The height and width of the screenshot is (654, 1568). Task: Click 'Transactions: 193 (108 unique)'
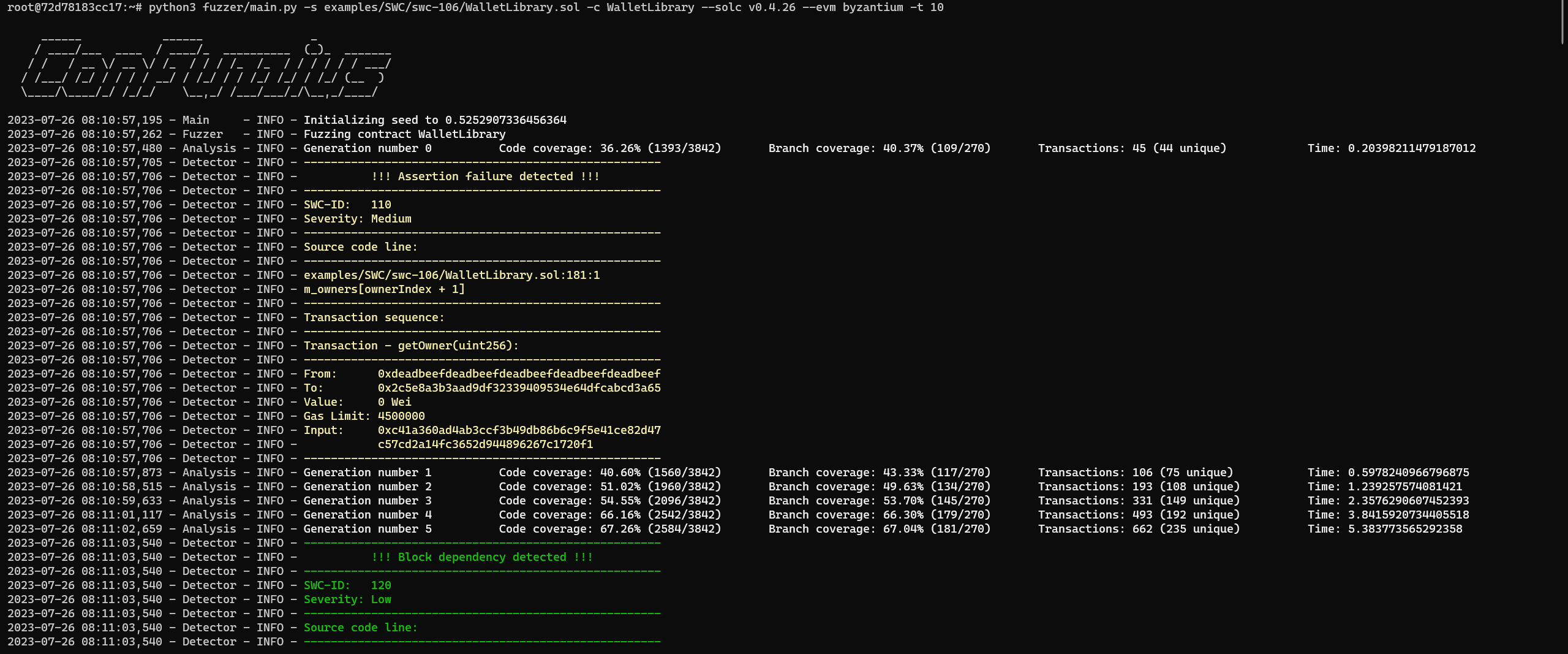[x=1139, y=487]
